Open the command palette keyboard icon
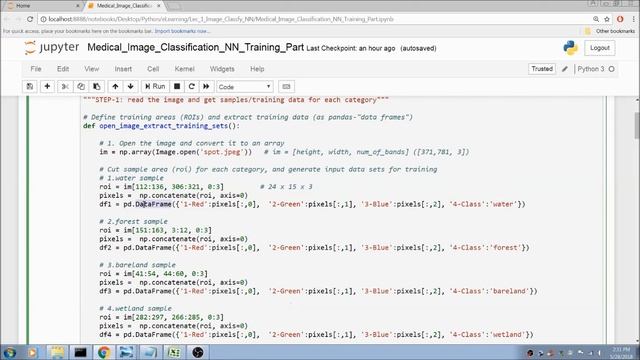 (x=286, y=87)
